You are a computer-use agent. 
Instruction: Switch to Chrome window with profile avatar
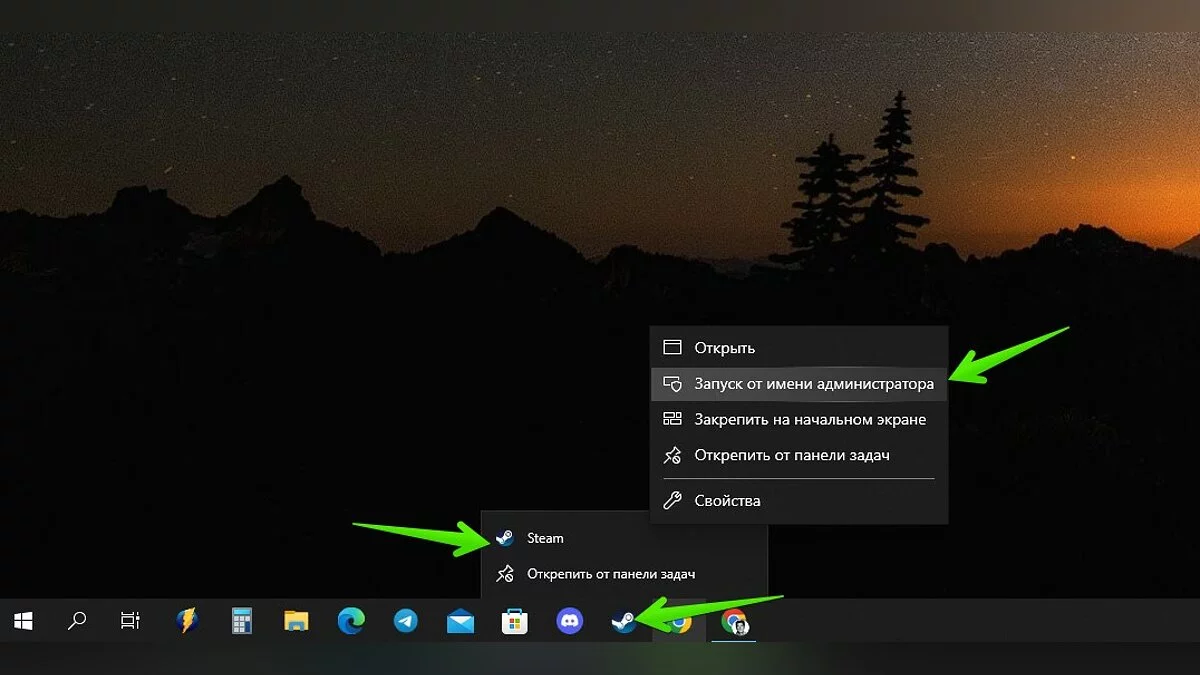tap(735, 621)
